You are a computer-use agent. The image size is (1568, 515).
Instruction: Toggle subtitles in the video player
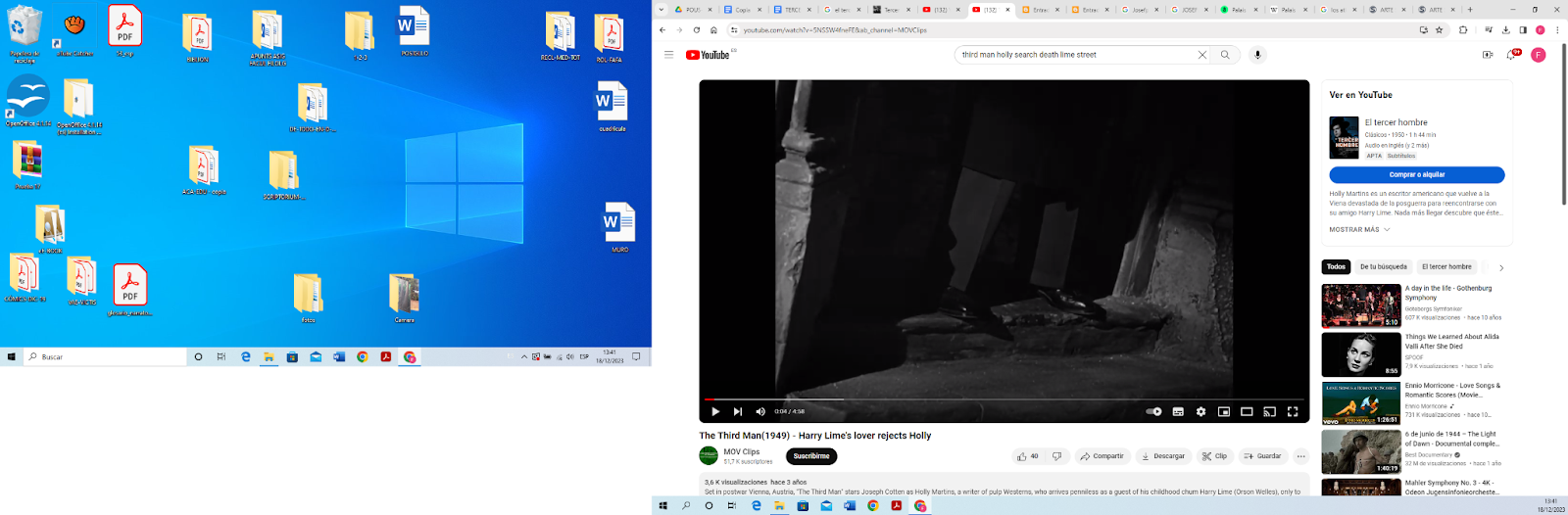point(1178,411)
